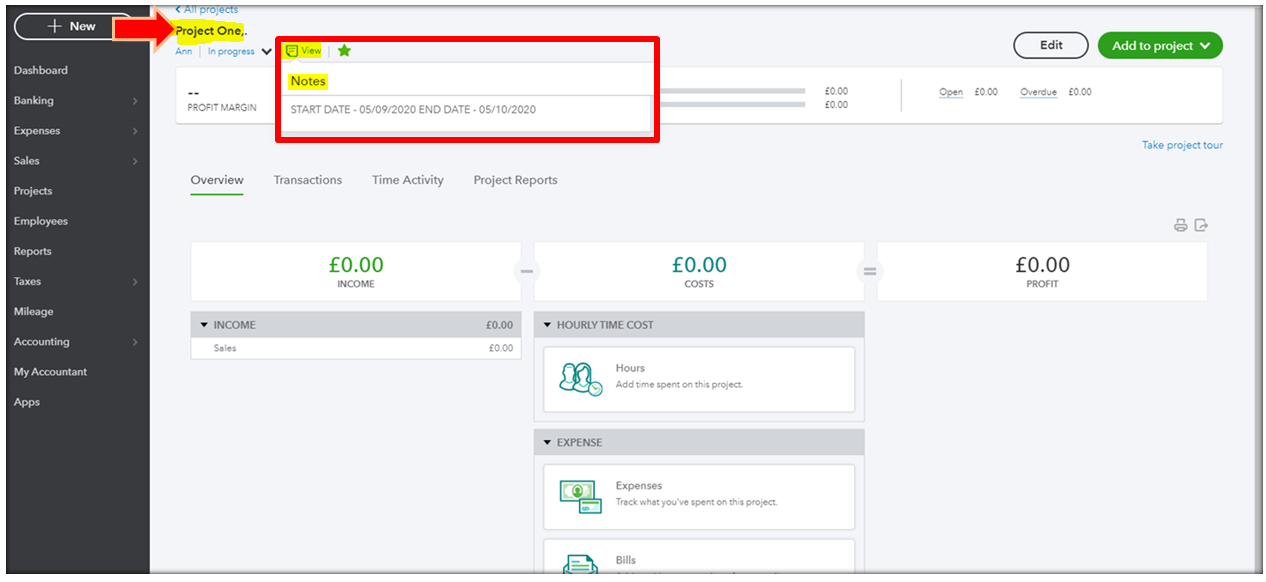Collapse the HOURLY TIME COST section
Viewport: 1266px width, 582px height.
coord(546,325)
